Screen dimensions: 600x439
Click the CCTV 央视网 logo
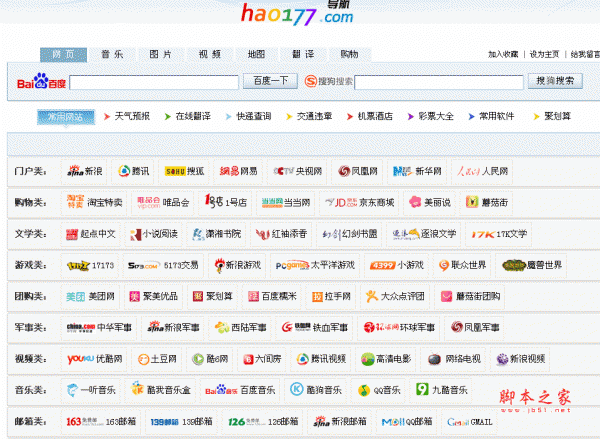pyautogui.click(x=284, y=171)
